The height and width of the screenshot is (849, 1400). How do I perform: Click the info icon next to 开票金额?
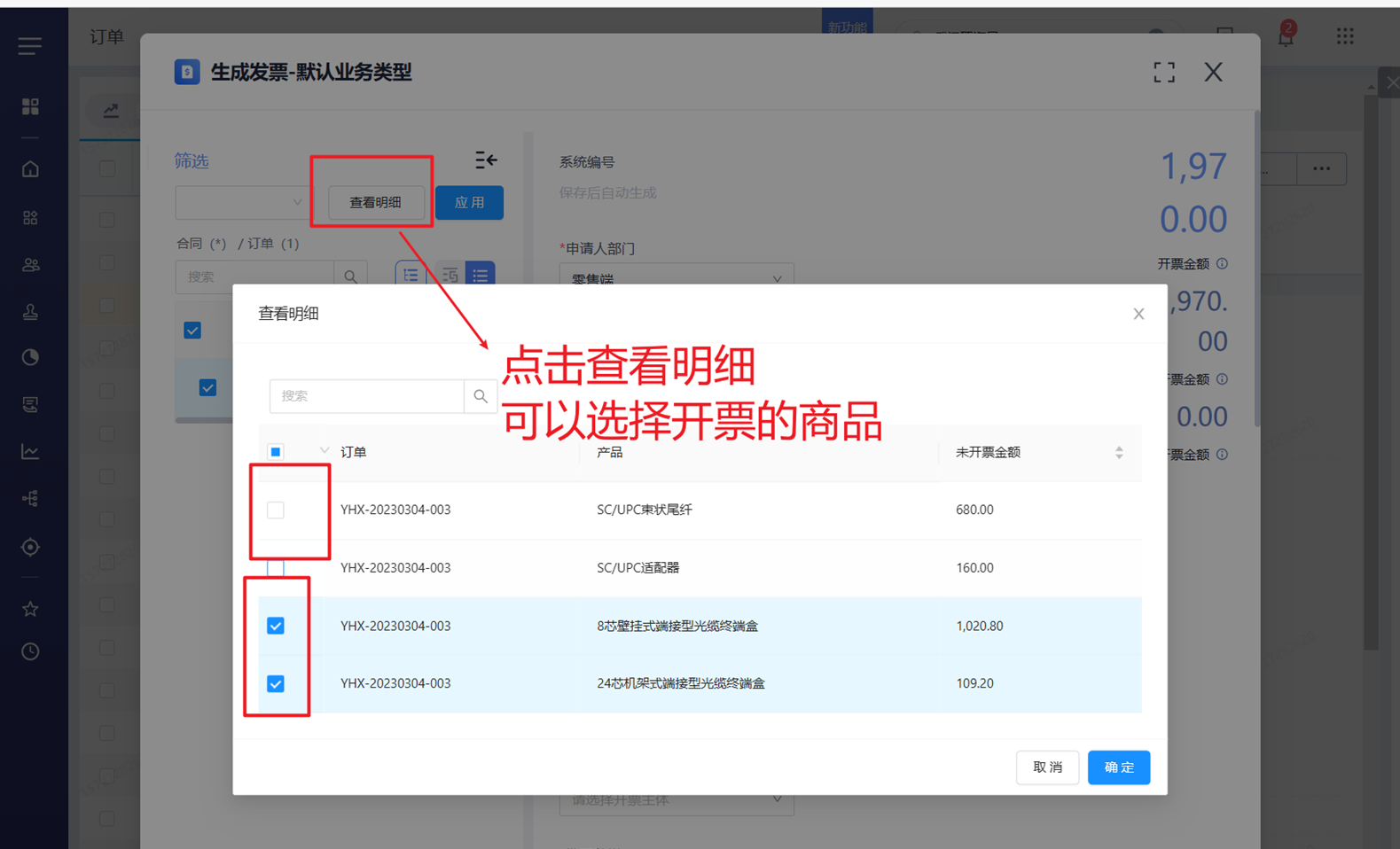pos(1223,263)
